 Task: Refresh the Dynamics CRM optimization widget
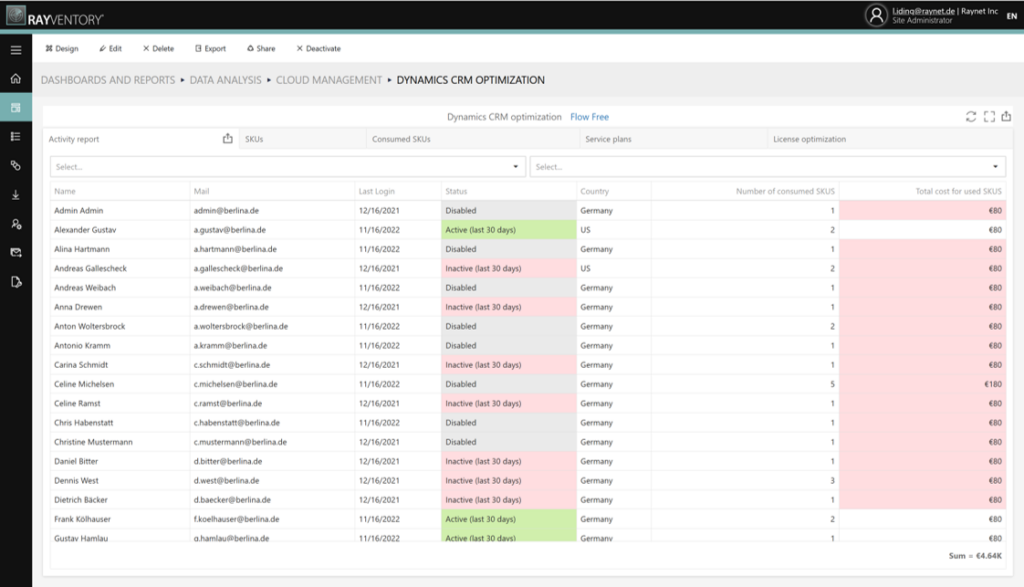pyautogui.click(x=971, y=116)
